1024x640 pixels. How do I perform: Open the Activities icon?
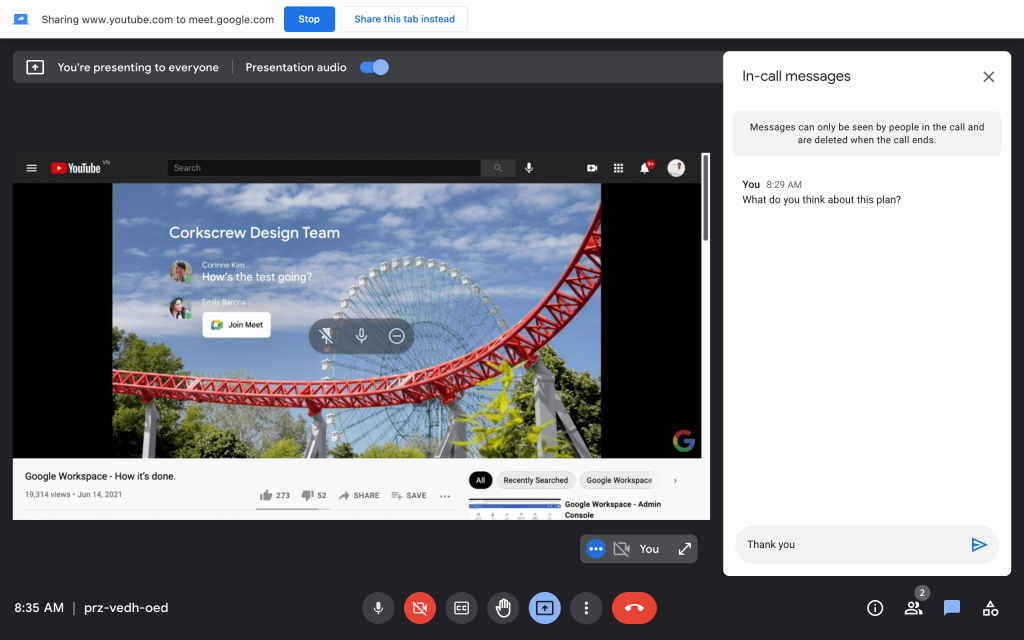tap(990, 608)
